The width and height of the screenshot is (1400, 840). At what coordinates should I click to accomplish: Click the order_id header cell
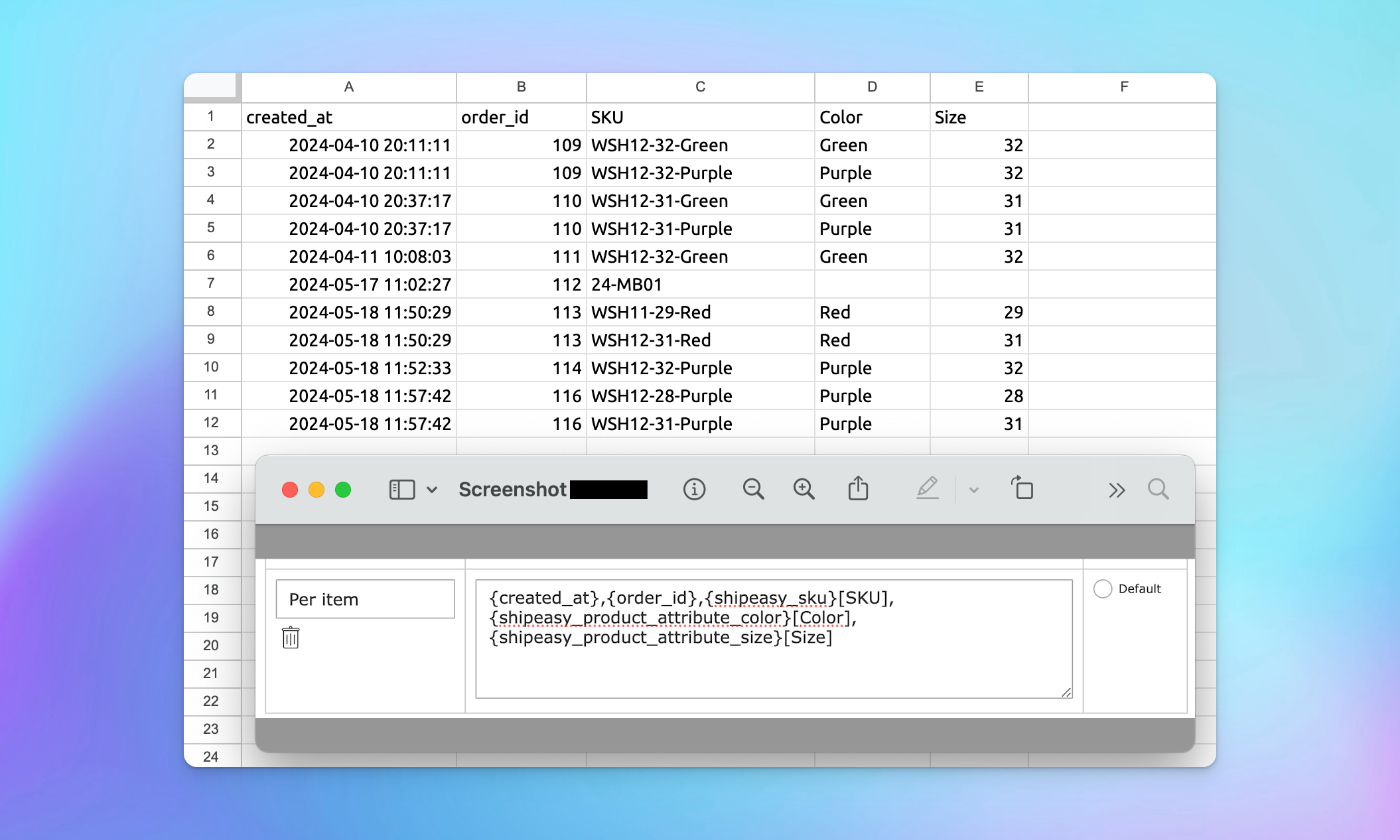(x=522, y=117)
